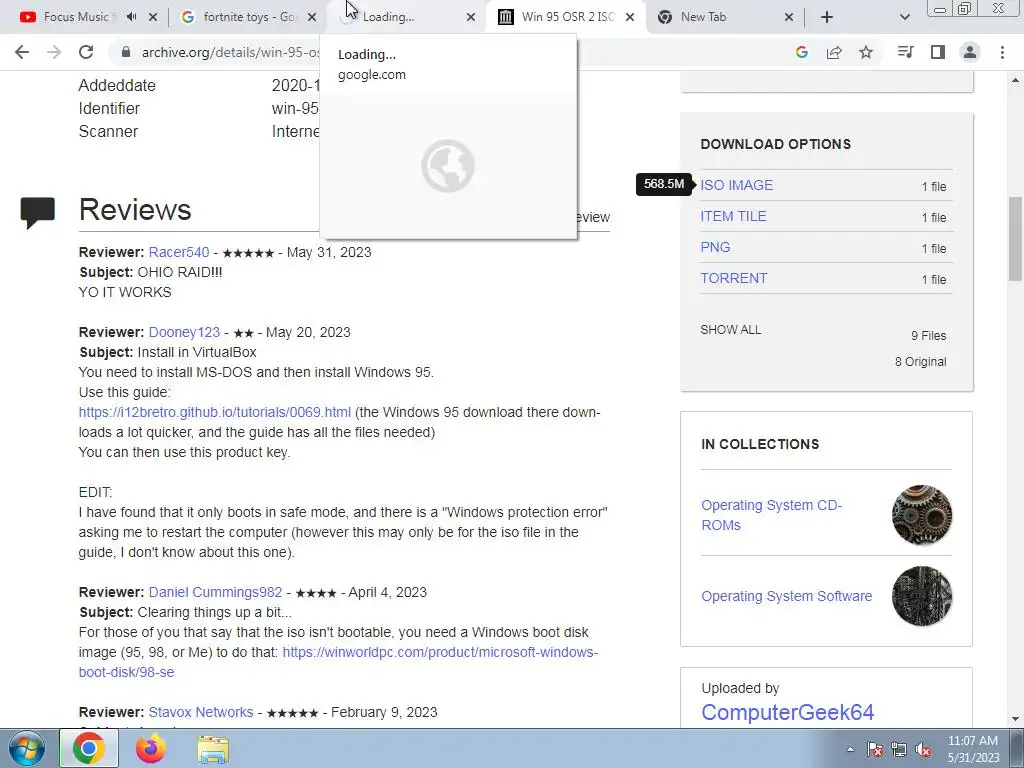Open the 9 Files listing

[928, 336]
